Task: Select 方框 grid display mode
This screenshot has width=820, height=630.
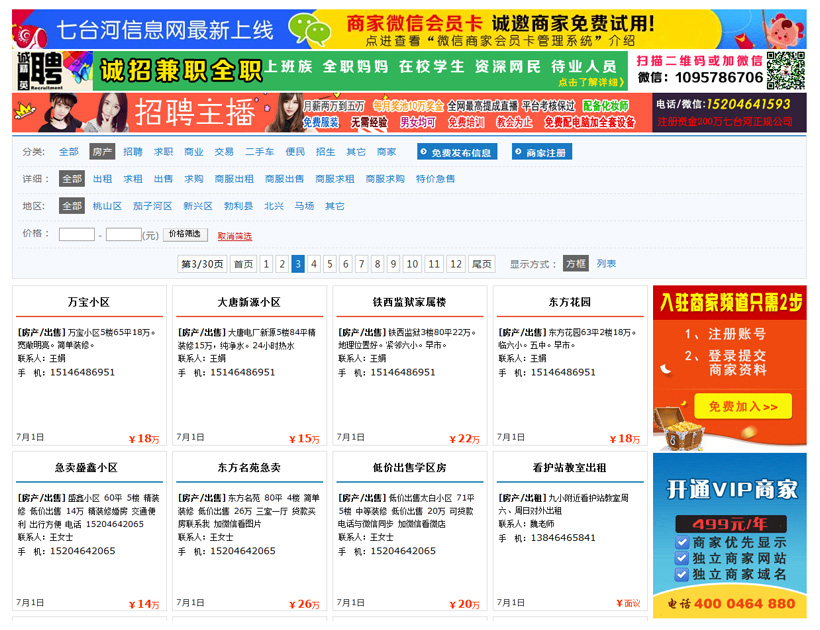Action: pyautogui.click(x=575, y=264)
